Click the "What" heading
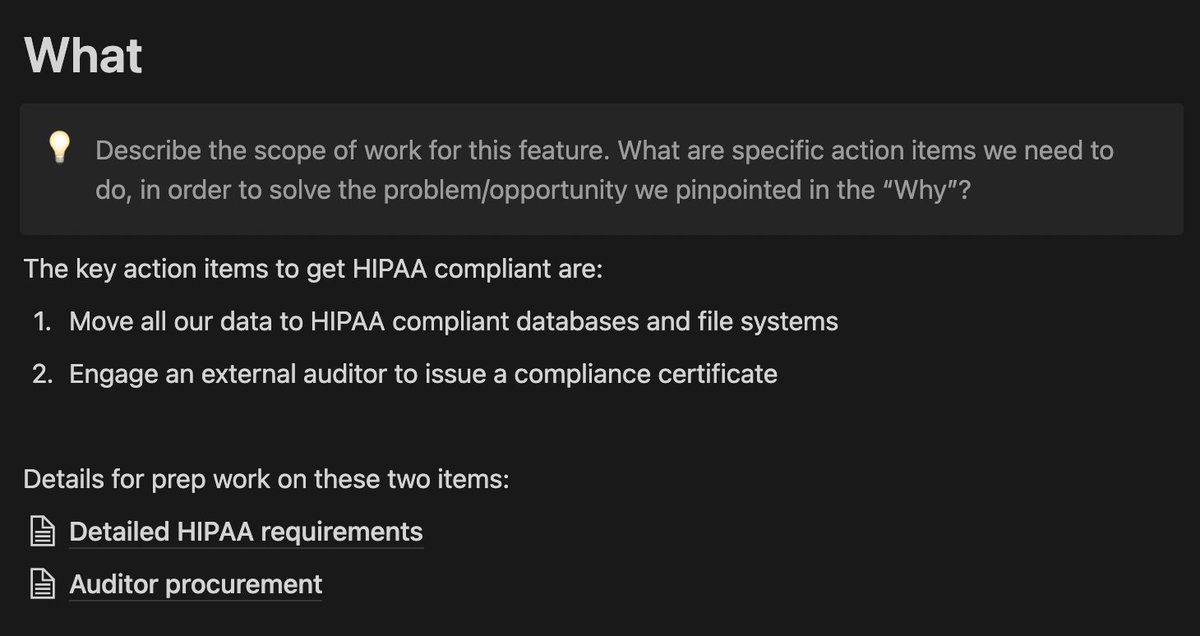 click(x=83, y=55)
